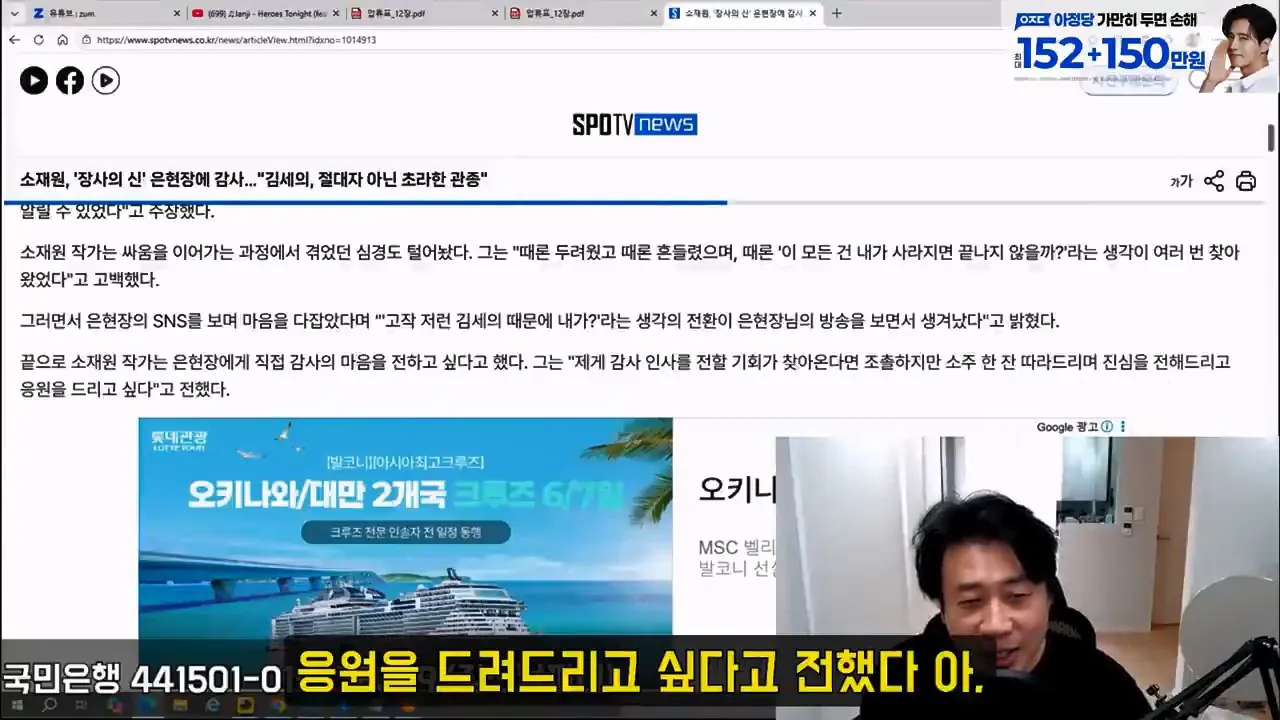Viewport: 1280px width, 720px height.
Task: Expand the tab search chevron
Action: click(x=14, y=13)
